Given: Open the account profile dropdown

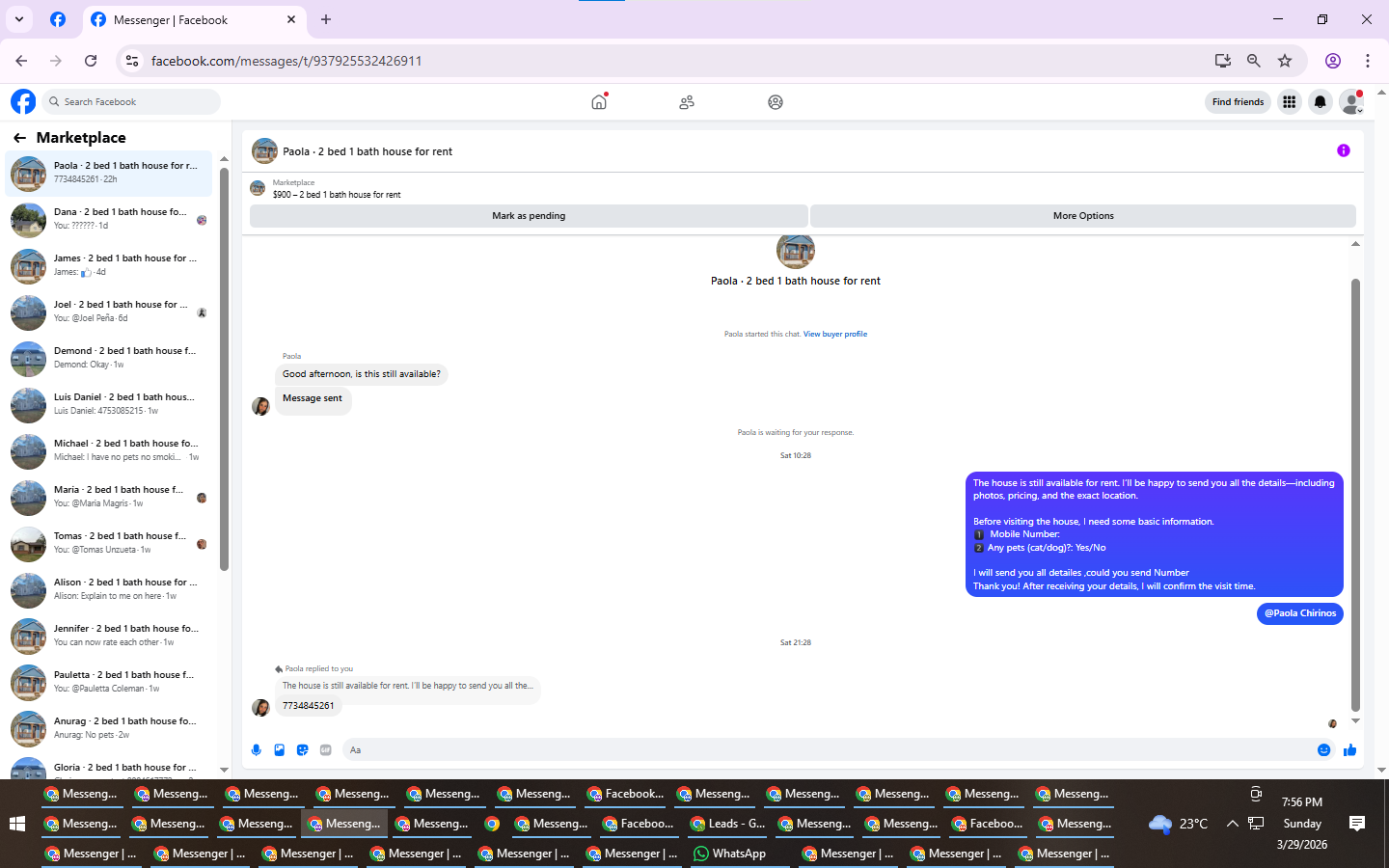Looking at the screenshot, I should click(x=1352, y=101).
